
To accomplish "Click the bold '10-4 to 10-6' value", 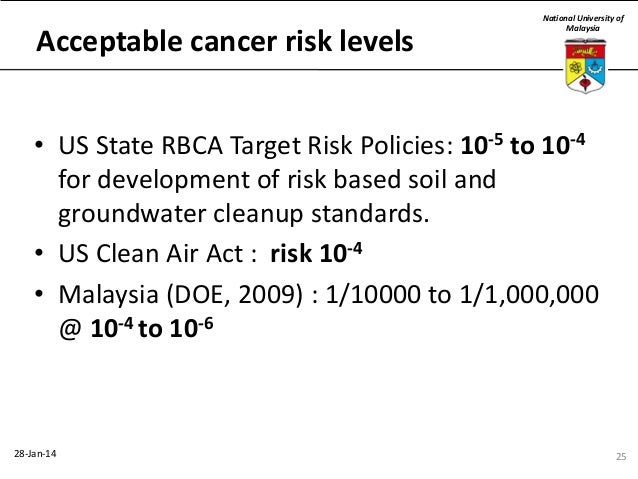I will point(152,328).
